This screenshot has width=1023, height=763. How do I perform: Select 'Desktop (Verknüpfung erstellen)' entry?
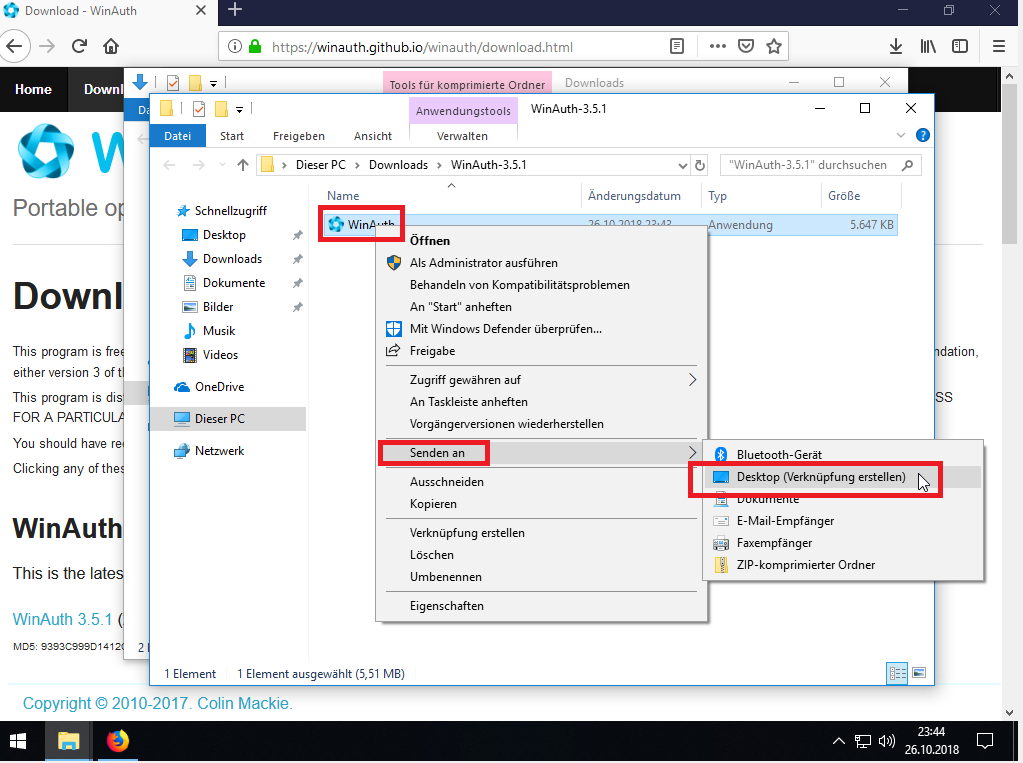pos(820,477)
